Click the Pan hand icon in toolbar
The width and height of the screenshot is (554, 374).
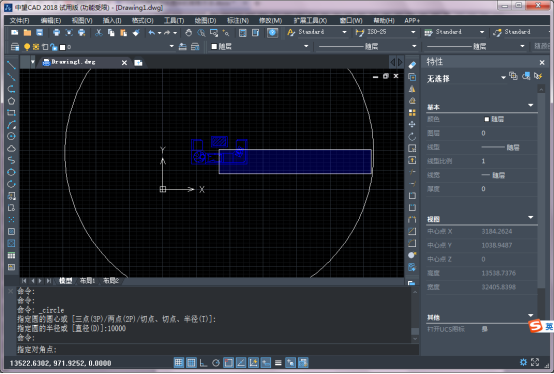[188, 33]
